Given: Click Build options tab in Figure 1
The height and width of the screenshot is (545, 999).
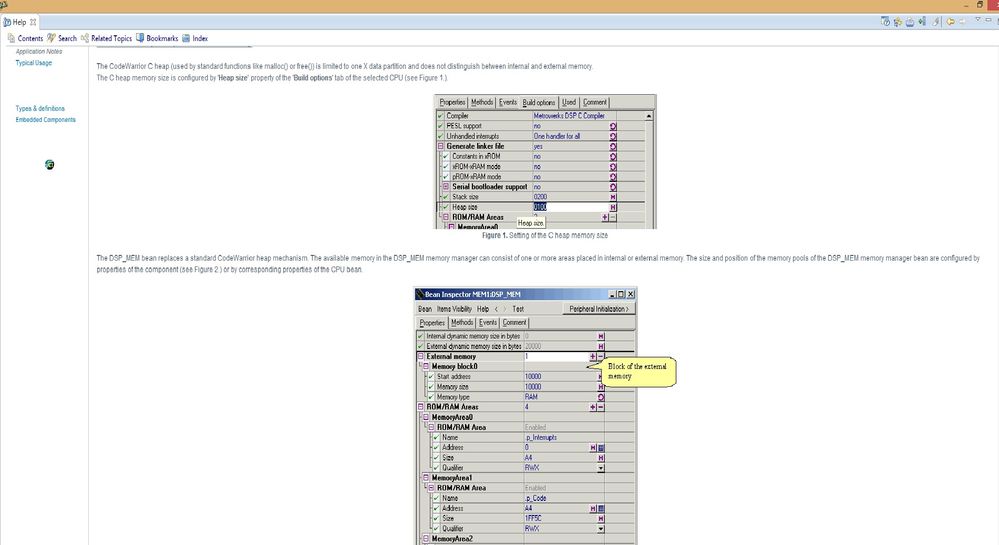Looking at the screenshot, I should coord(538,102).
